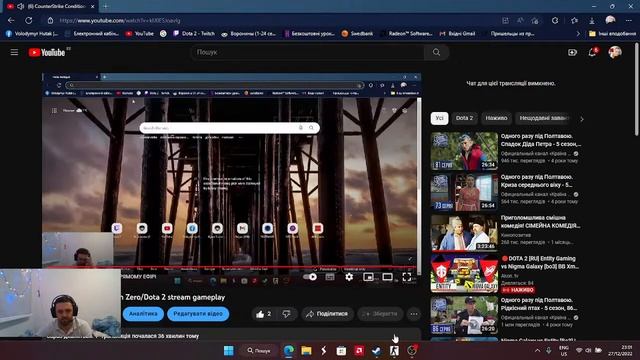Open the YouTube account avatar menu
The width and height of the screenshot is (640, 360).
[x=615, y=52]
